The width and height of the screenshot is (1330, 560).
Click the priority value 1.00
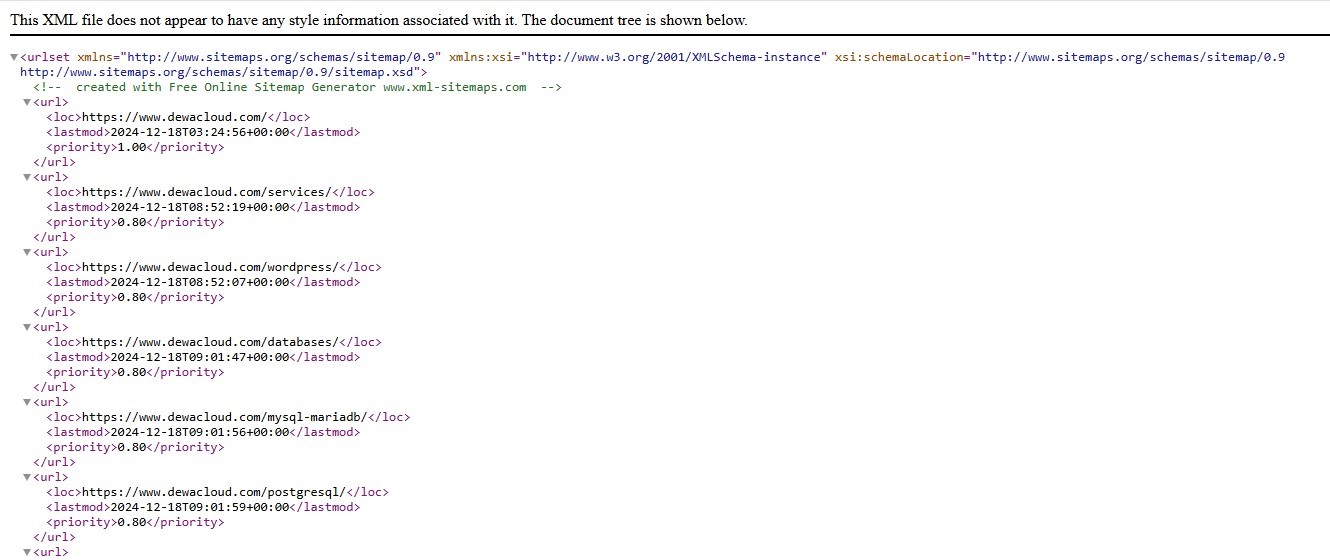coord(131,147)
